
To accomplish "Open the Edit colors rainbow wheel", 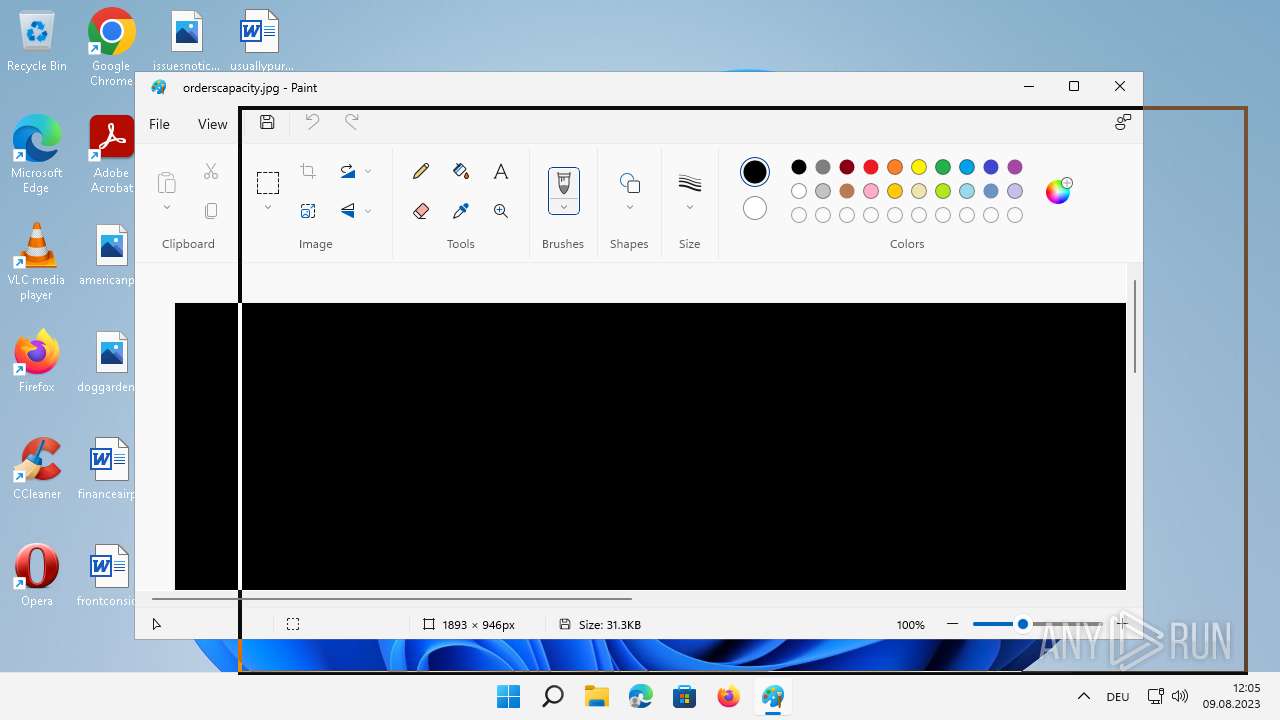I will [1058, 191].
